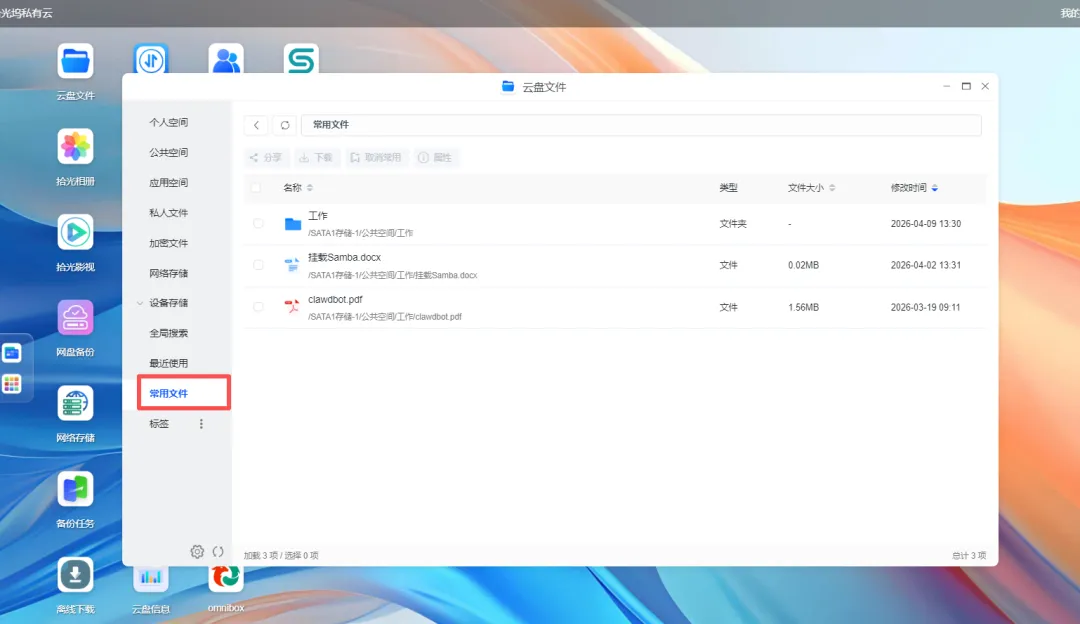The width and height of the screenshot is (1080, 624).
Task: Open 私人文件 in the sidebar
Action: tap(169, 213)
